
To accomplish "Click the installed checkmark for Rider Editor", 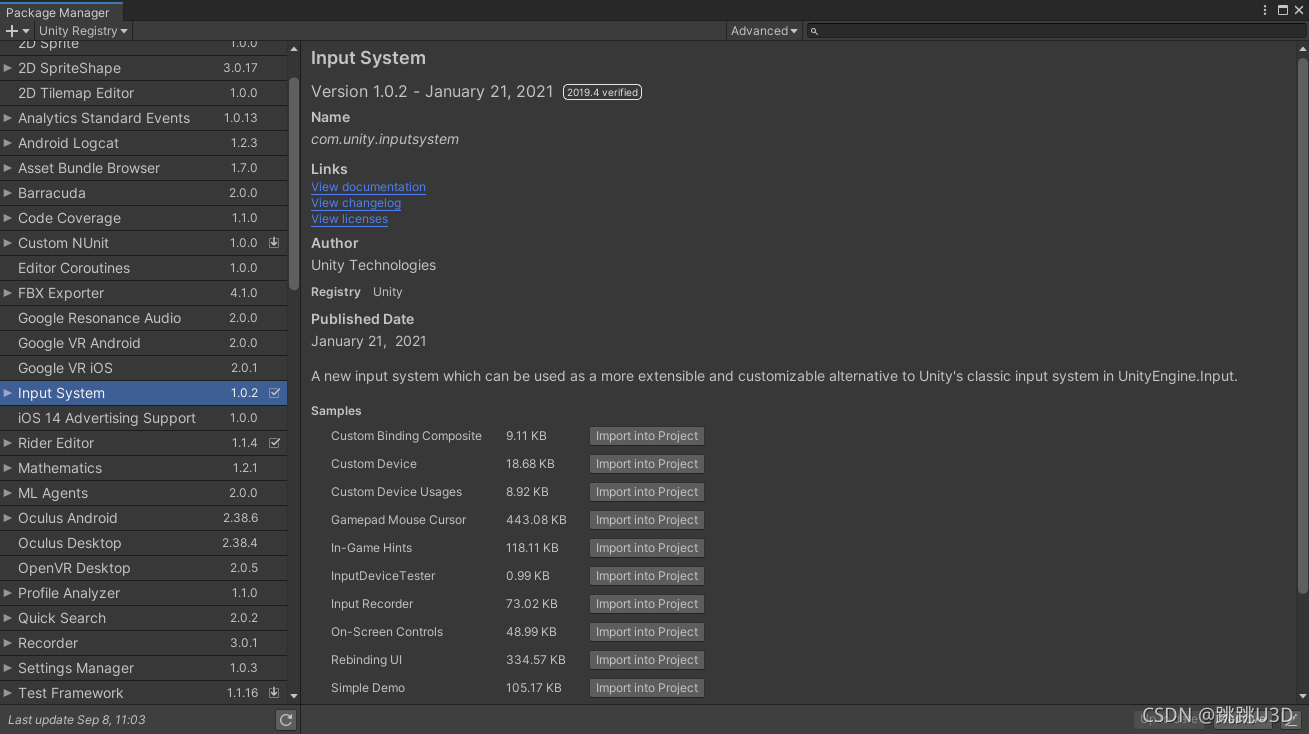I will pyautogui.click(x=274, y=443).
